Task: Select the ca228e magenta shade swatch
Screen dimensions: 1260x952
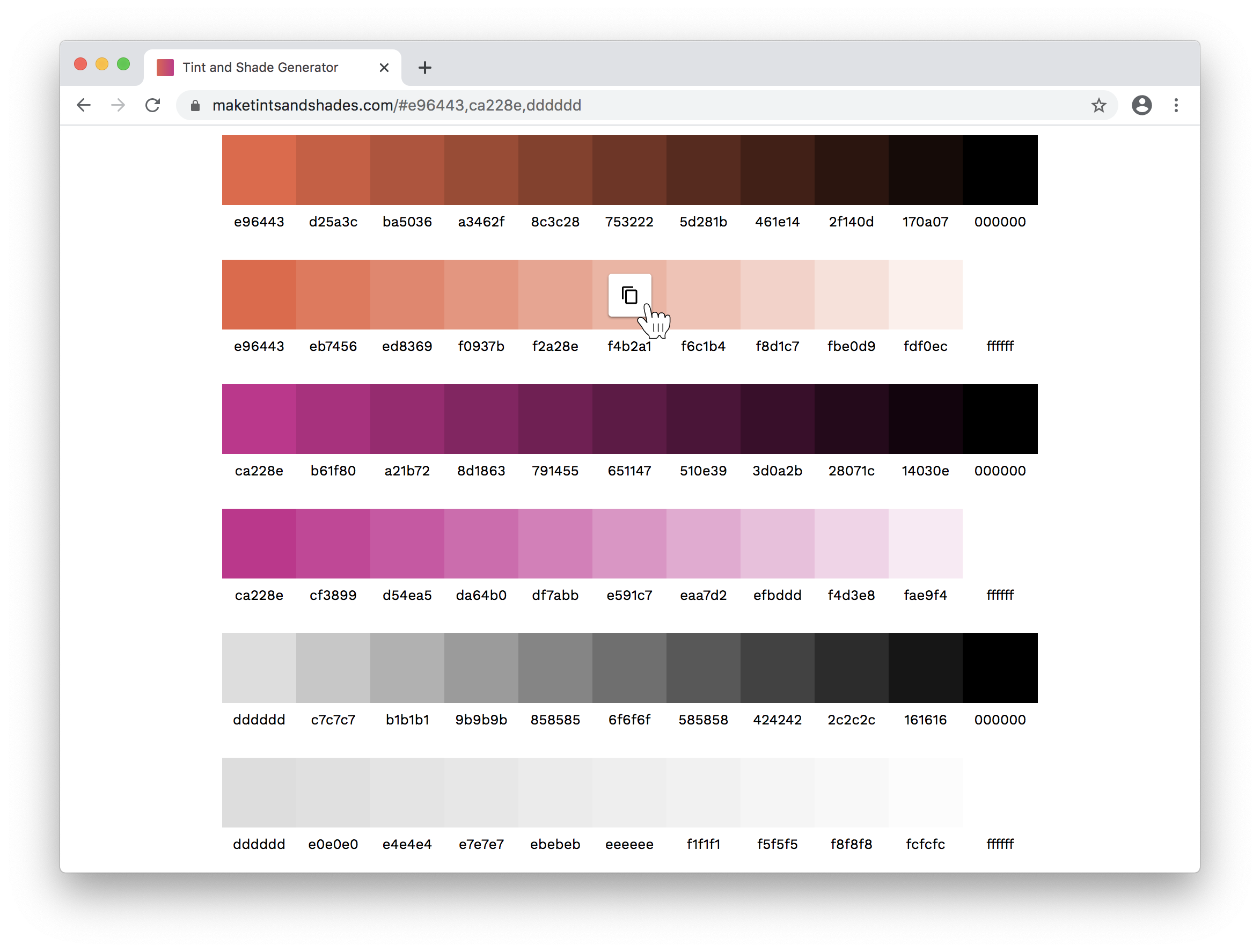Action: 259,419
